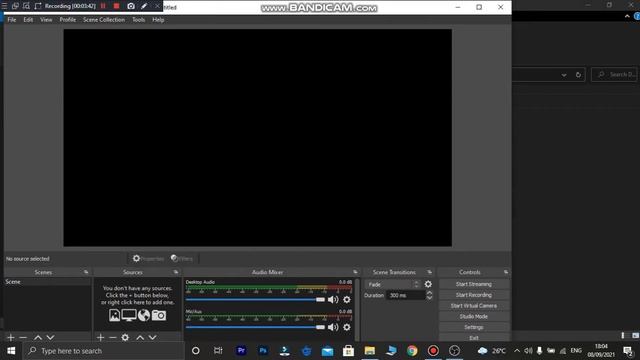Mute the Desktop Audio channel
Screen dimensions: 640x360
click(x=333, y=300)
